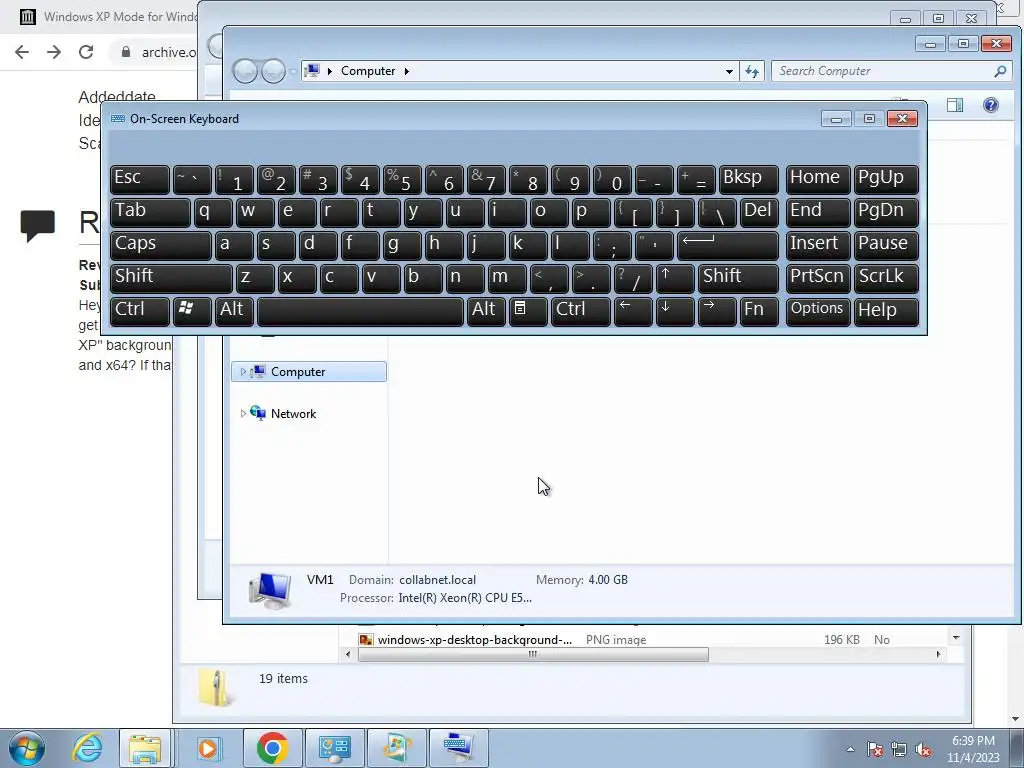Open Internet Explorer from taskbar
This screenshot has width=1024, height=768.
(x=87, y=748)
